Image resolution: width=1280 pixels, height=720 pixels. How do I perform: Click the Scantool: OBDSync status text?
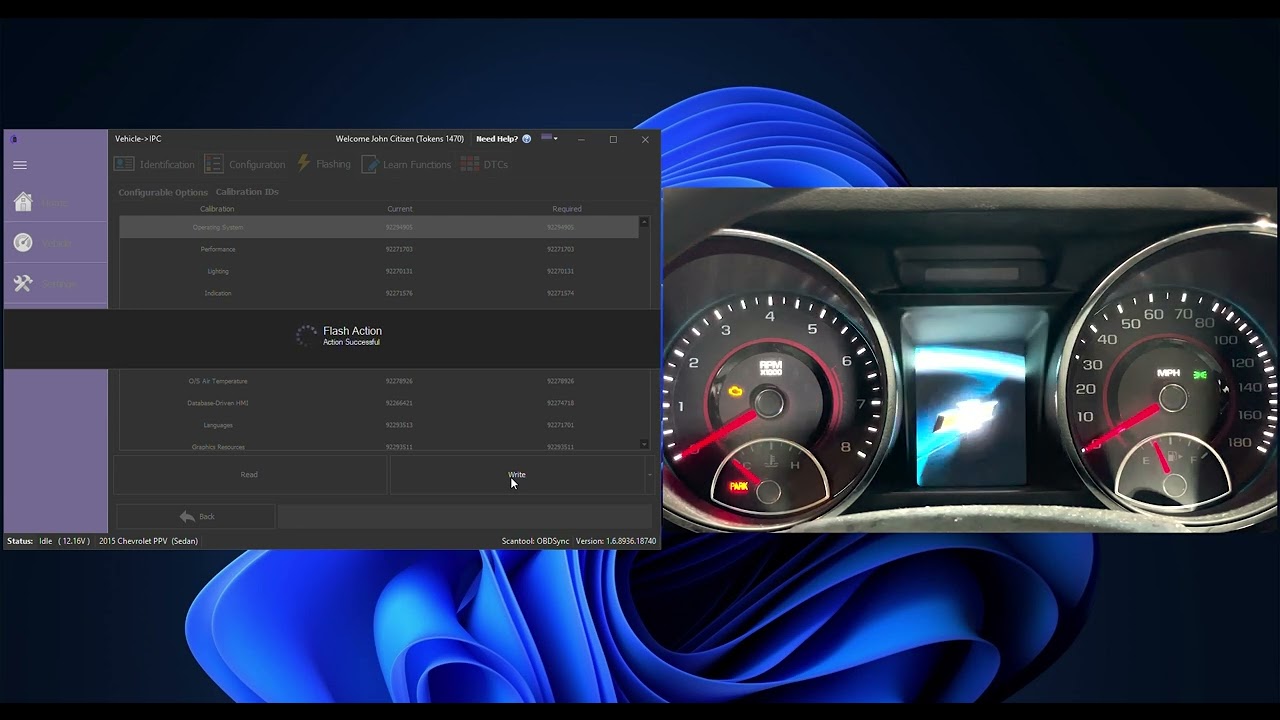click(x=535, y=541)
